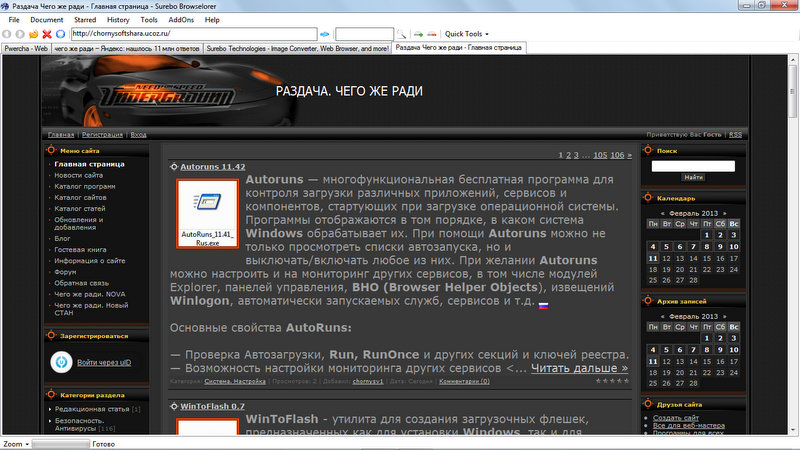Open Редакционная статья category
The height and width of the screenshot is (450, 800).
(x=92, y=409)
